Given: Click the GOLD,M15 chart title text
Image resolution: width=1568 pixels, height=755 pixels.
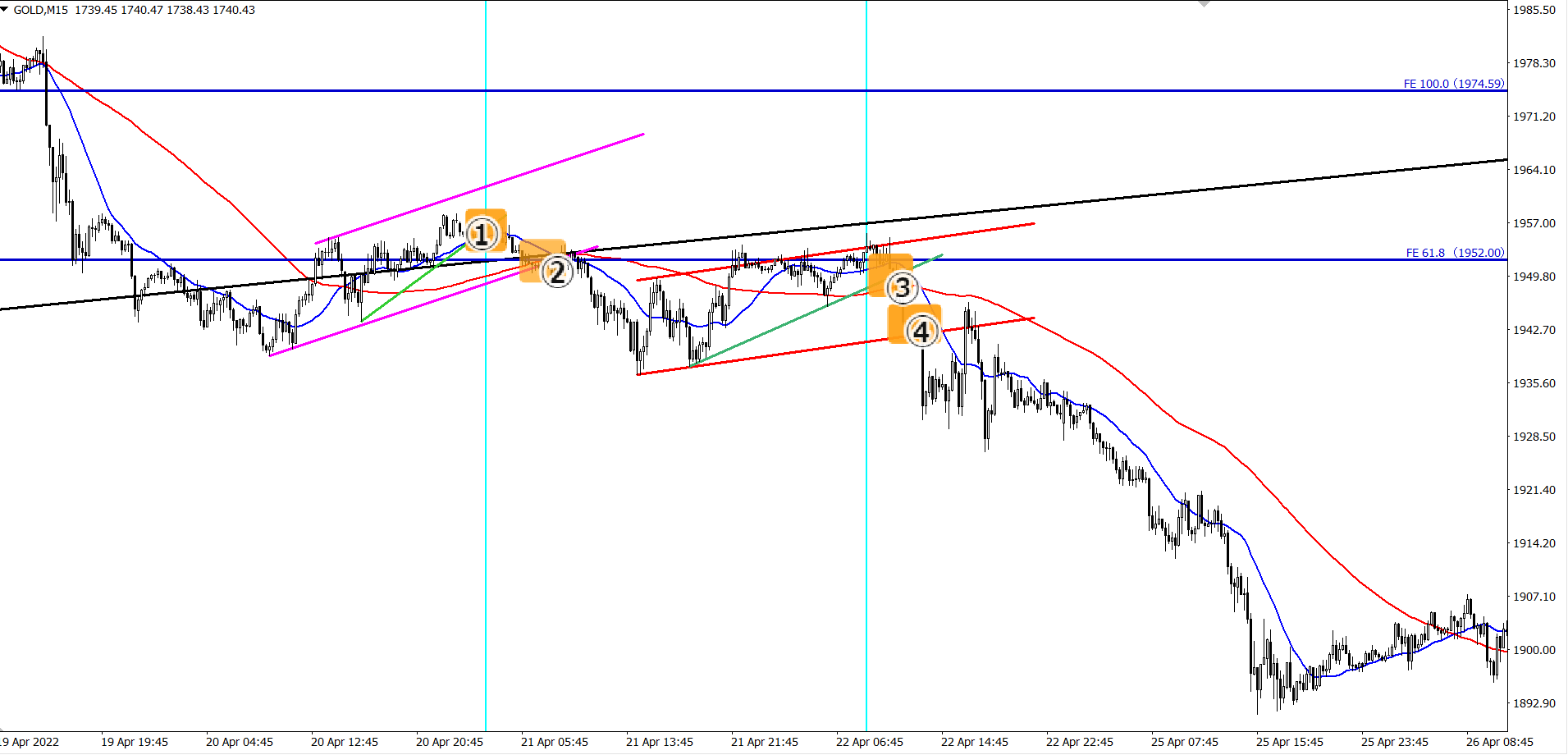Looking at the screenshot, I should (x=41, y=10).
